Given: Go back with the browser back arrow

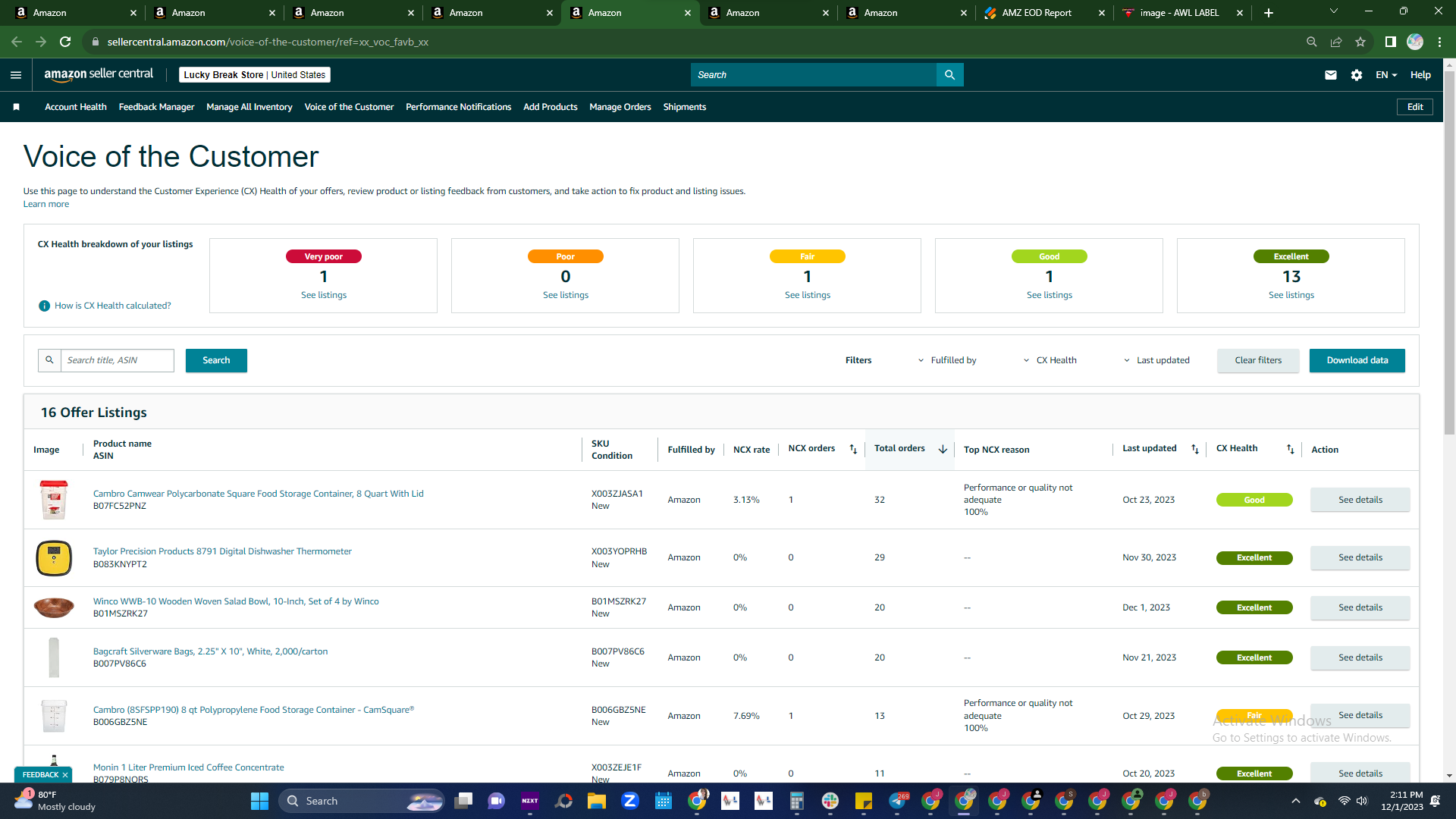Looking at the screenshot, I should click(17, 42).
